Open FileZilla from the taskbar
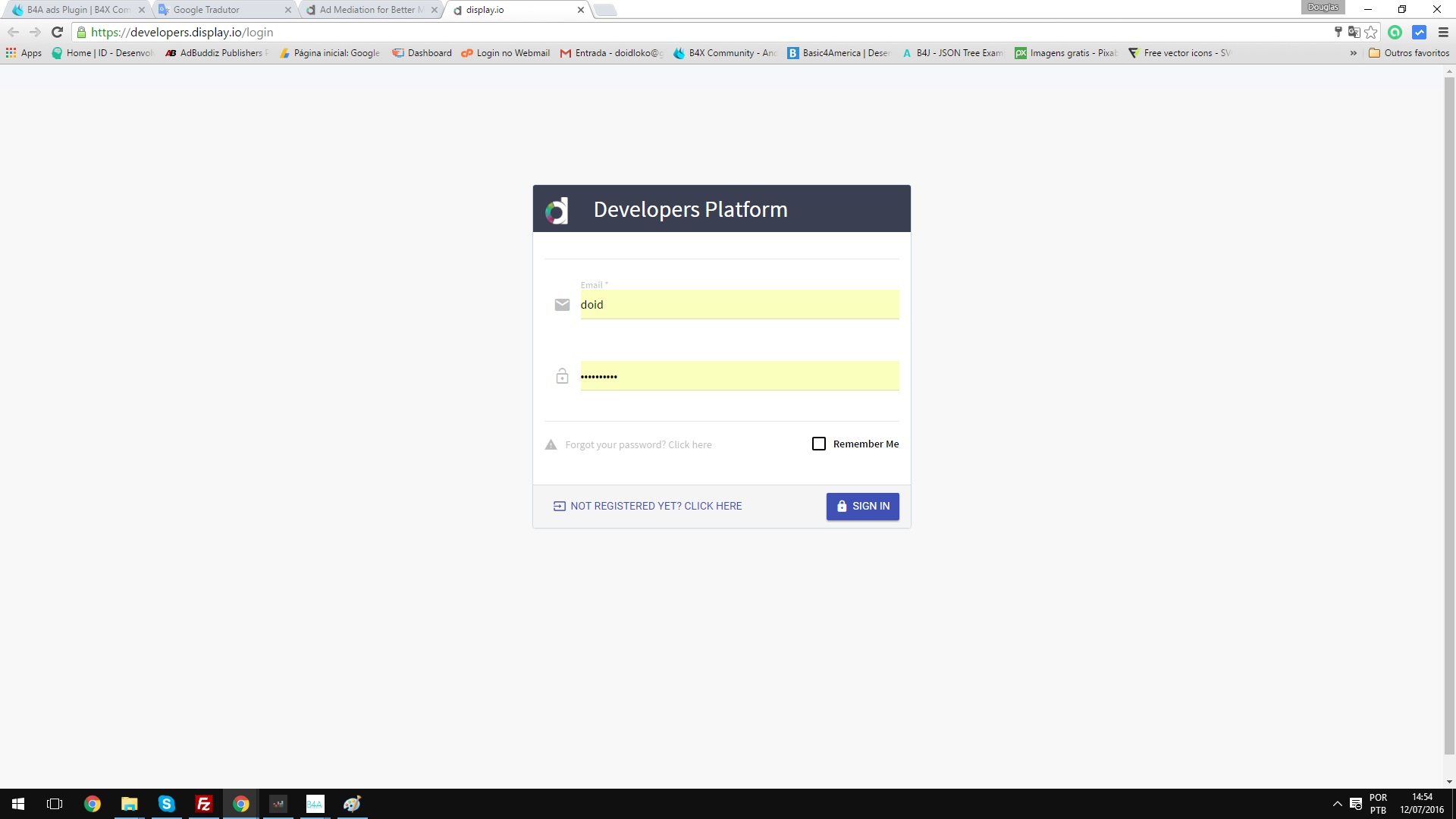The width and height of the screenshot is (1456, 819). coord(203,804)
